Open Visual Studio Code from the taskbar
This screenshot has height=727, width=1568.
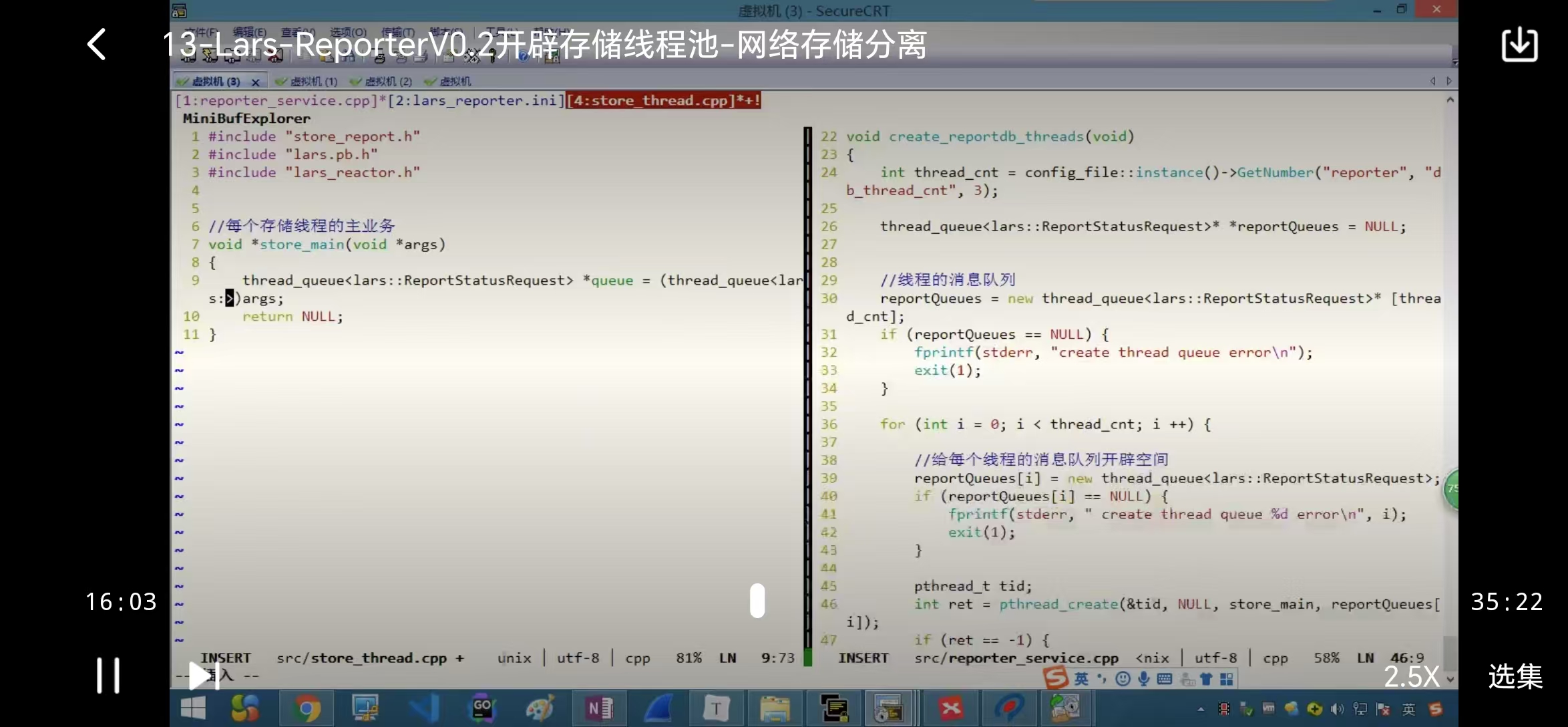point(423,708)
